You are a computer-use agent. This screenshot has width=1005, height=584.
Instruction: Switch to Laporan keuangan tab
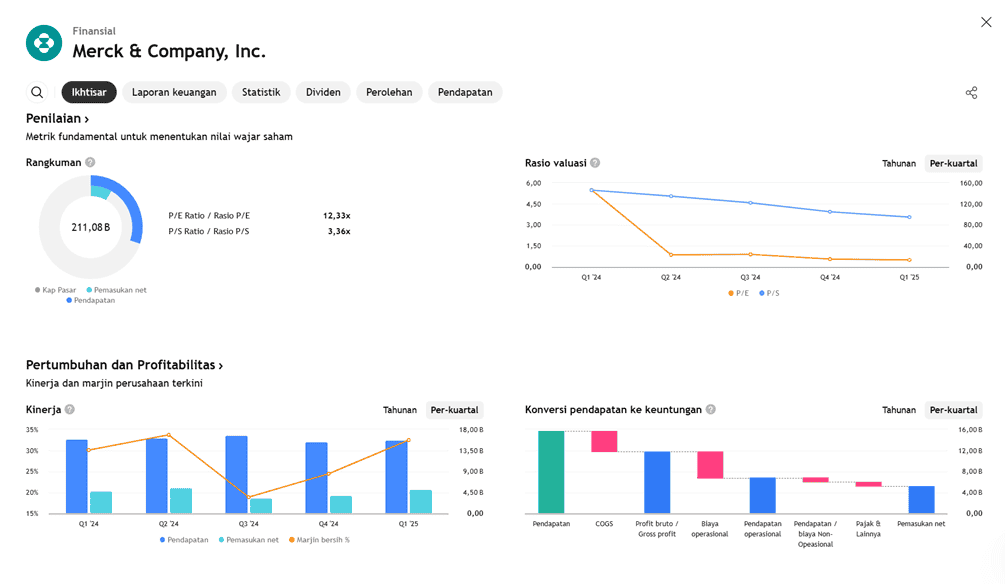click(174, 92)
